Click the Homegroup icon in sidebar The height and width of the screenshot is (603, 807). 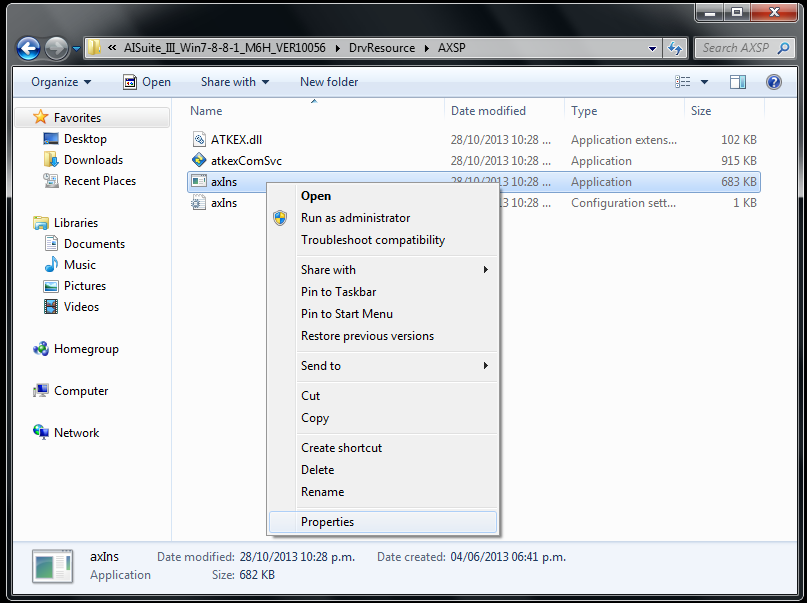click(x=41, y=349)
